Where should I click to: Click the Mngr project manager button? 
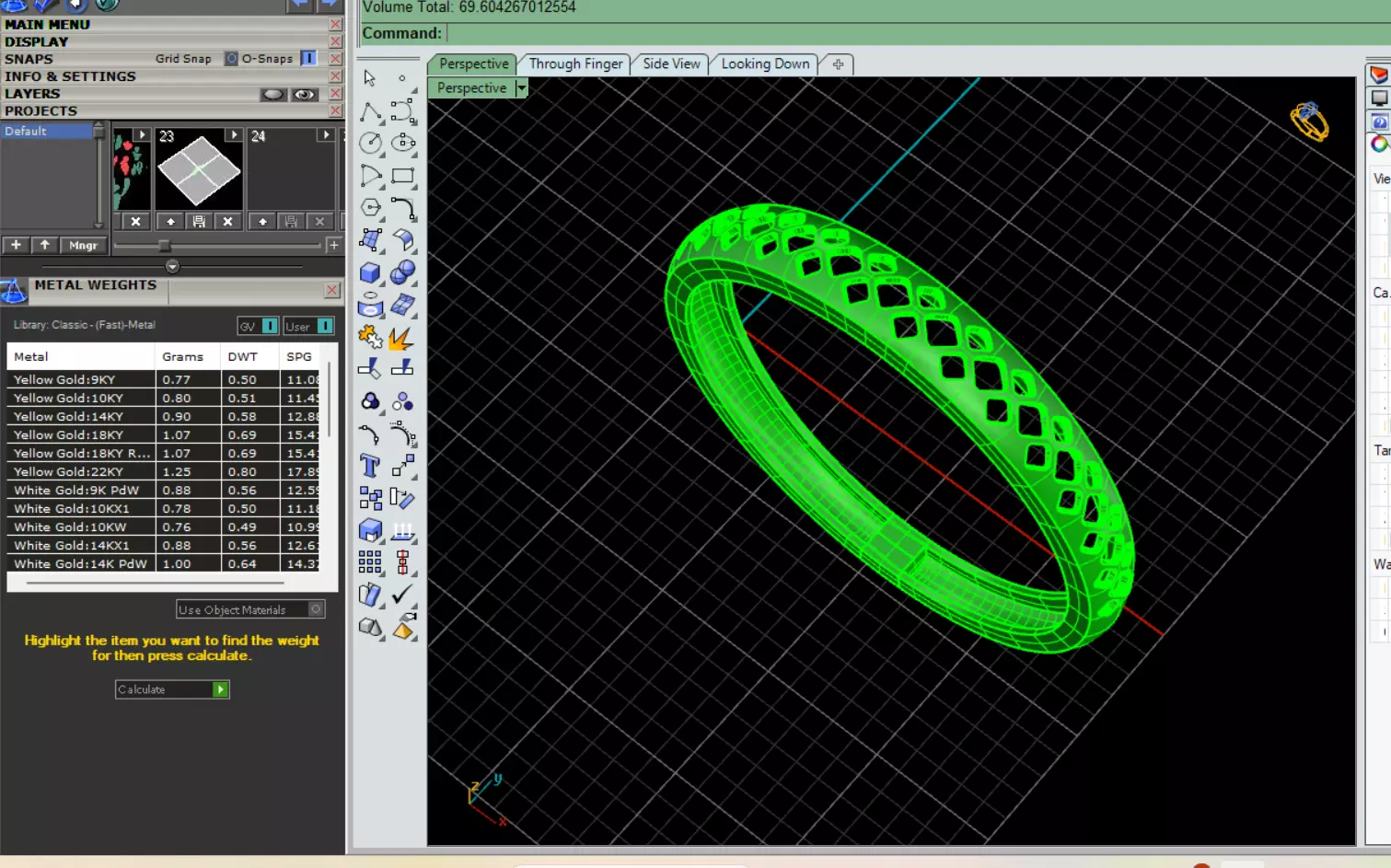click(x=83, y=245)
